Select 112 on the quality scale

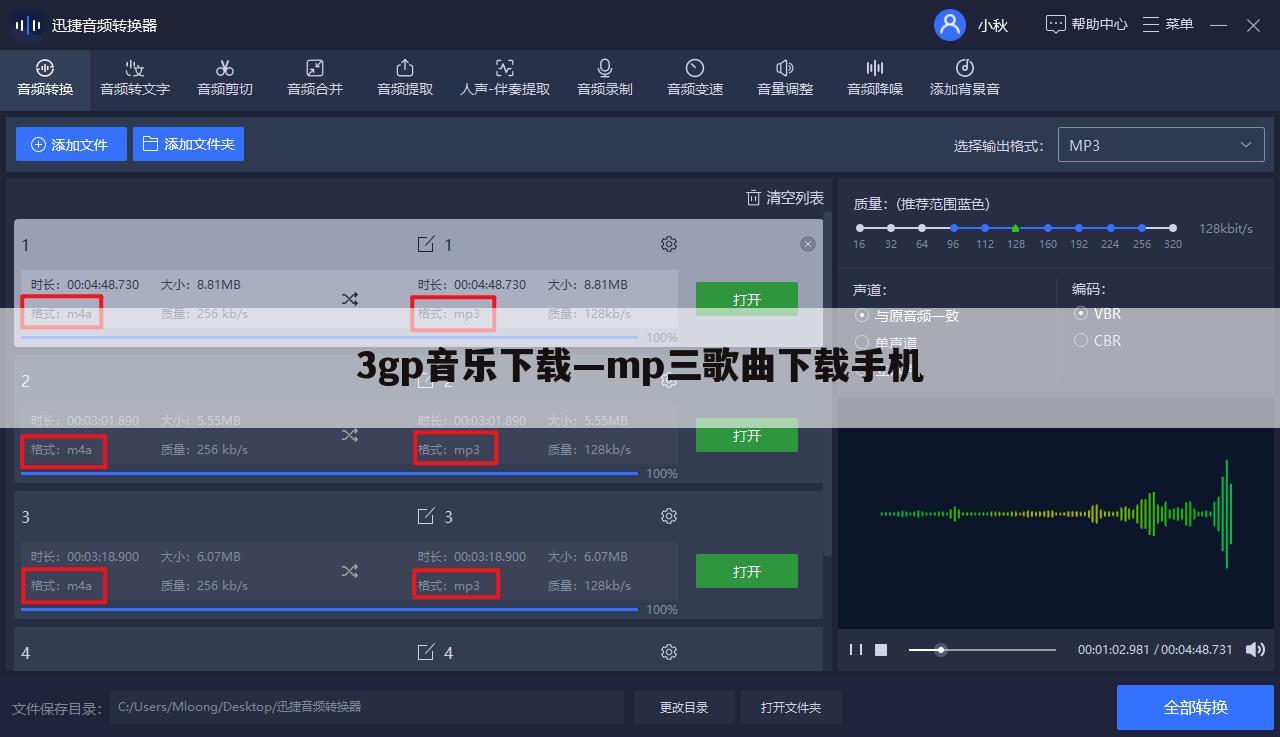click(x=985, y=228)
